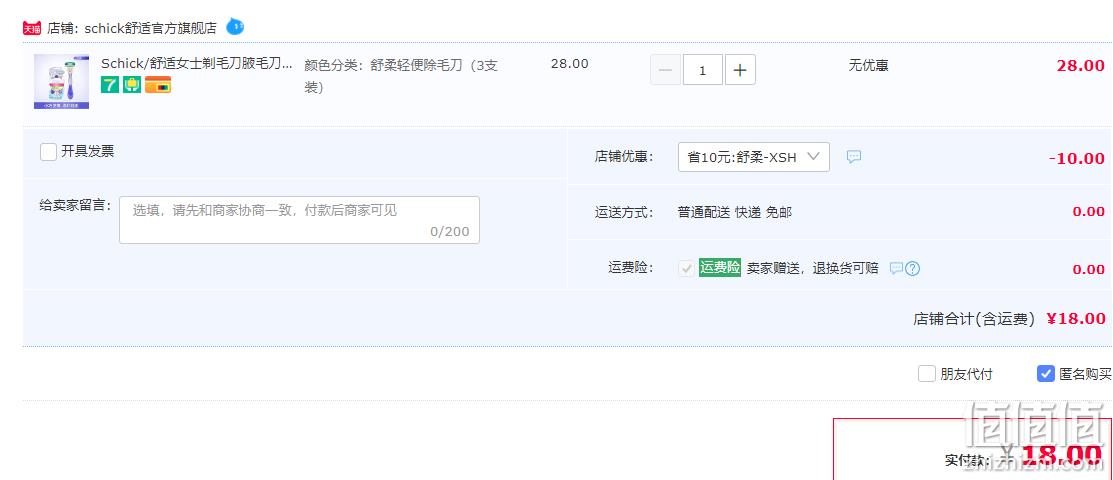Click the green 7-day return badge

coord(110,85)
